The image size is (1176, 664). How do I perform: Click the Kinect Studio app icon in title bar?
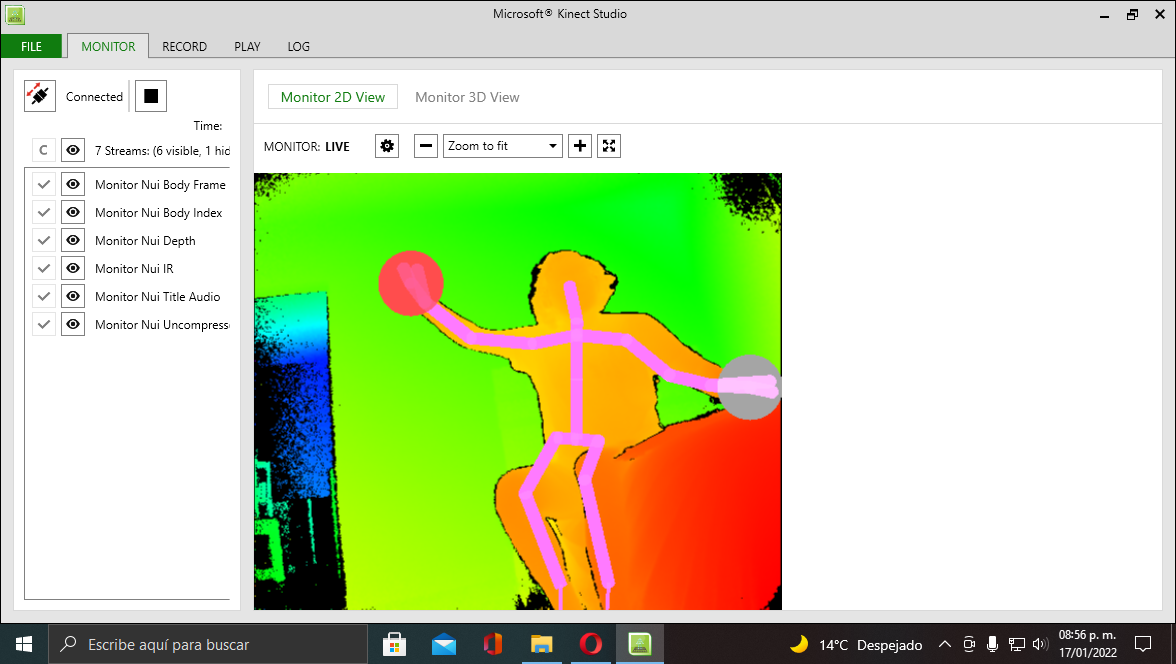coord(15,14)
